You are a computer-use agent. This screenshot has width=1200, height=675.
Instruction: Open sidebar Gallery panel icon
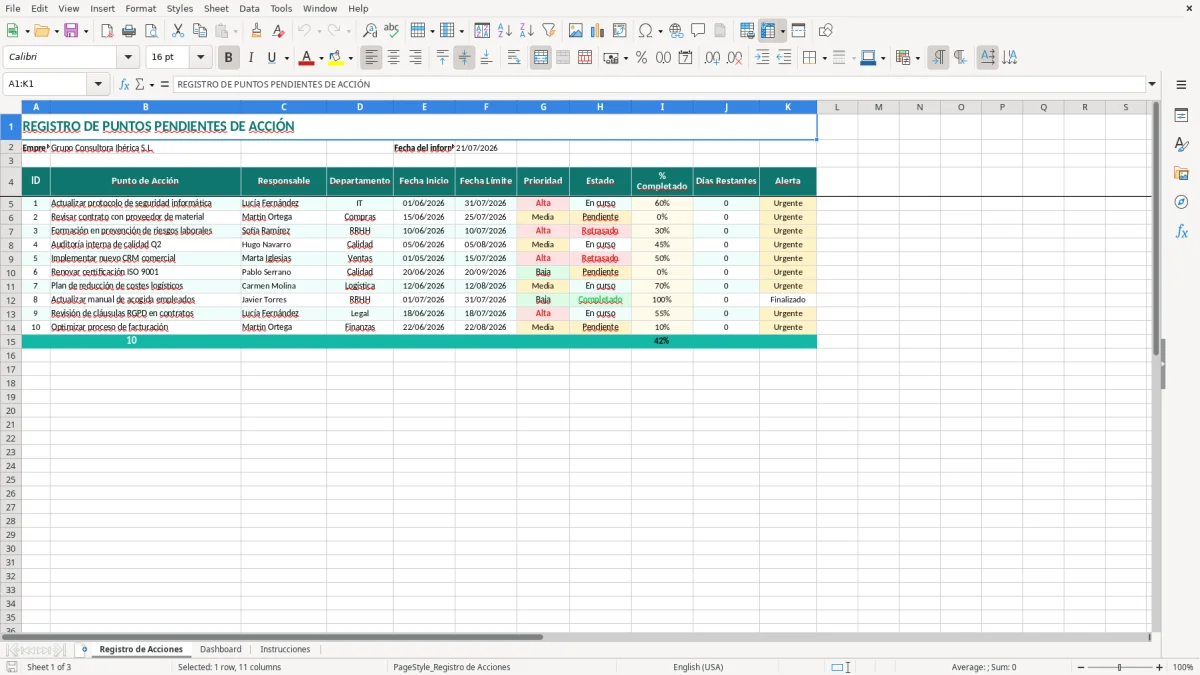1181,173
